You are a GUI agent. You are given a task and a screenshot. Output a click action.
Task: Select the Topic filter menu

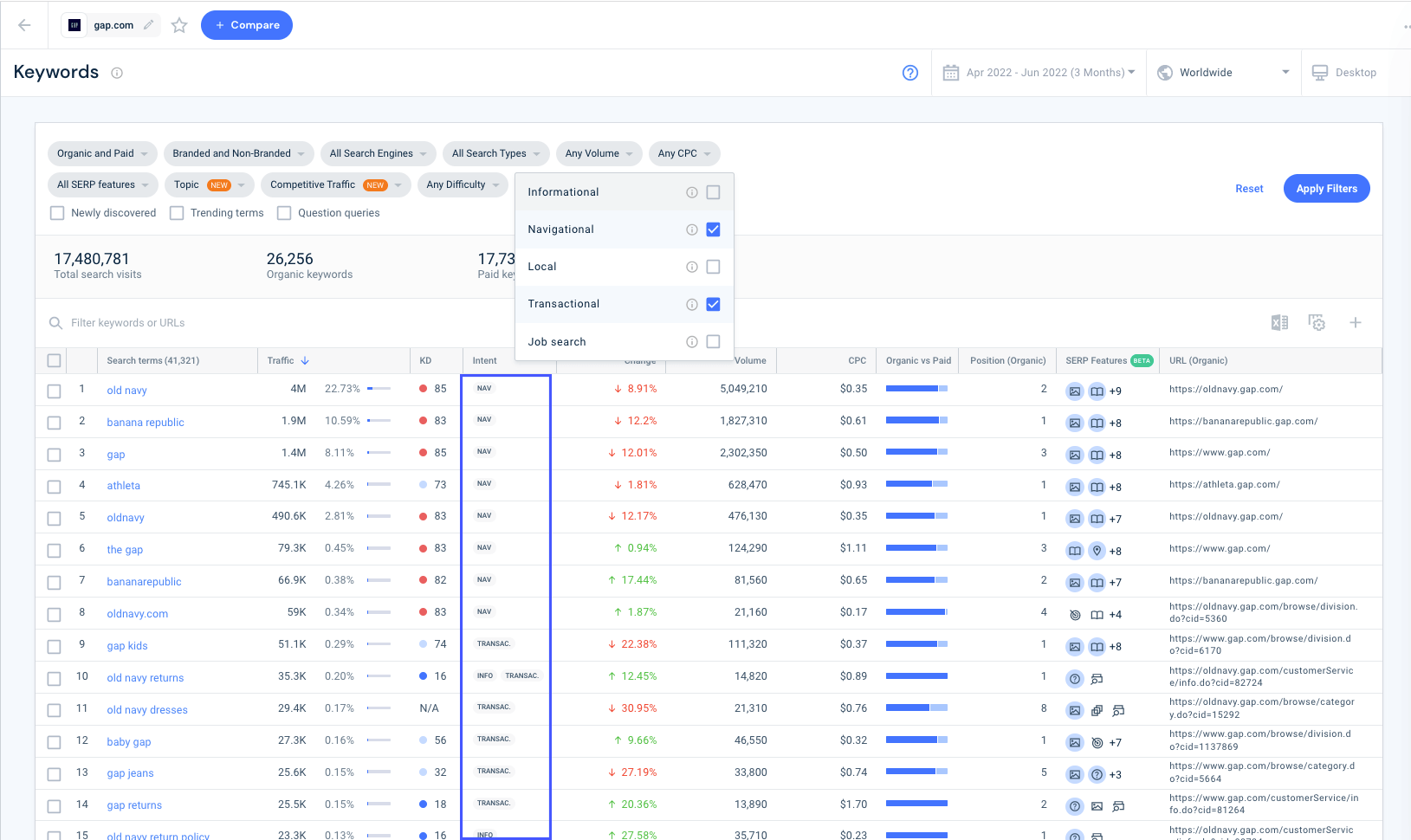[209, 184]
